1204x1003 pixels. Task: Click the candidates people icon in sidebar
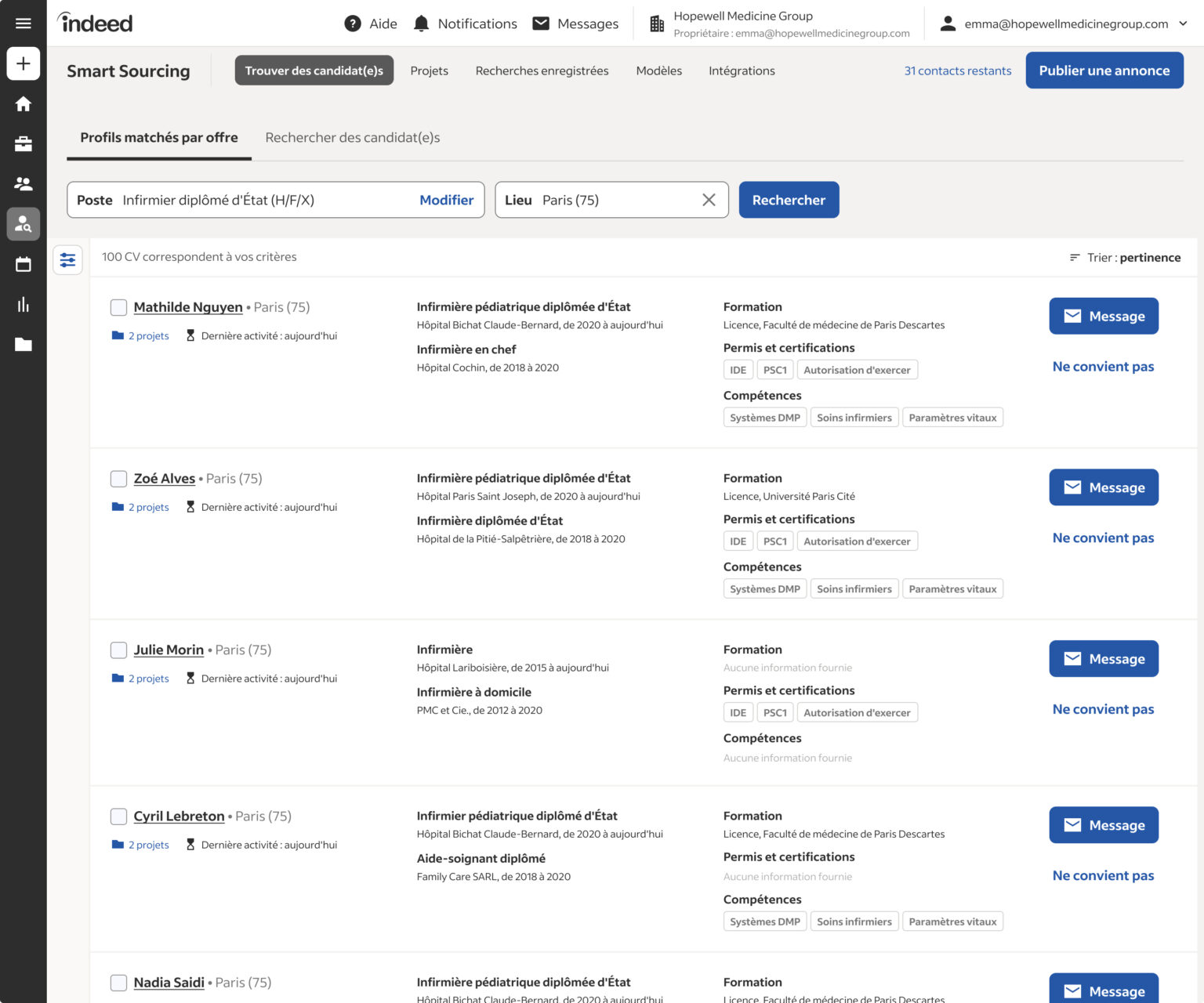23,184
